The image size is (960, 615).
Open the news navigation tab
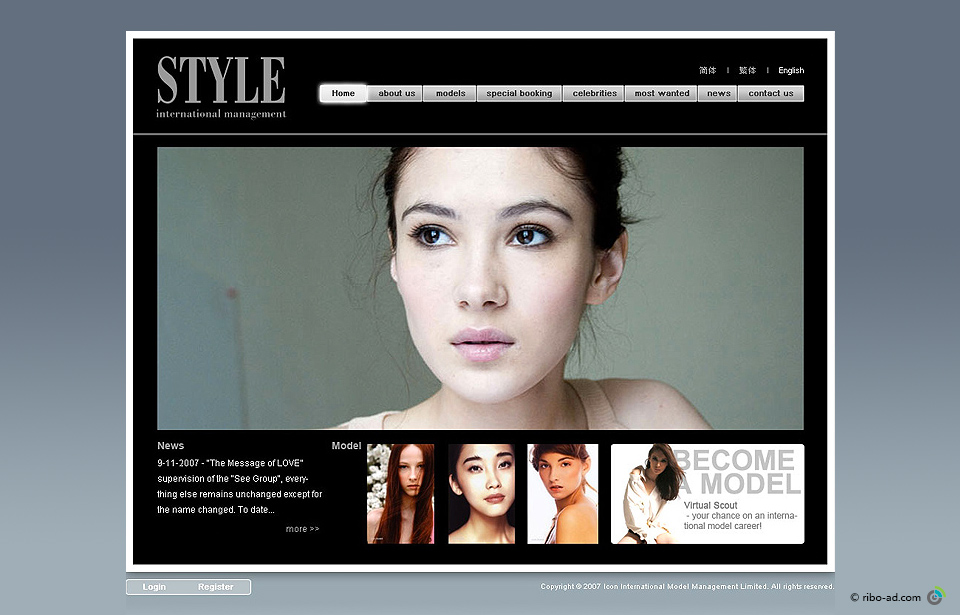click(718, 94)
